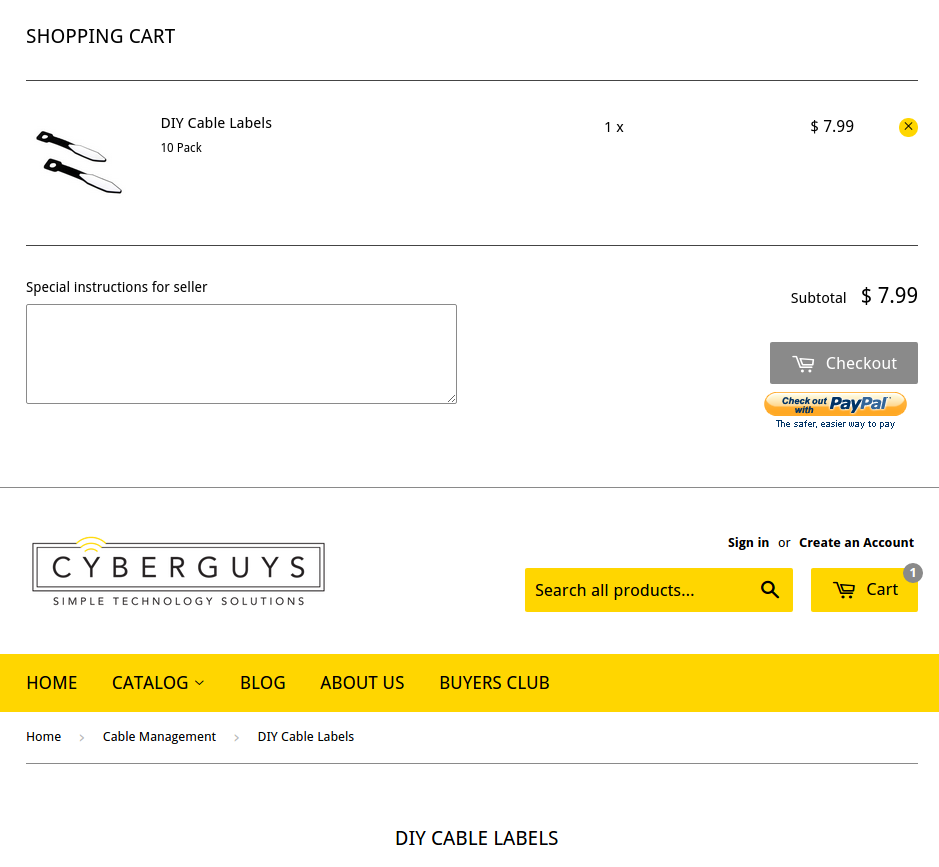Open the Blog menu item
The image size is (939, 867).
tap(263, 683)
